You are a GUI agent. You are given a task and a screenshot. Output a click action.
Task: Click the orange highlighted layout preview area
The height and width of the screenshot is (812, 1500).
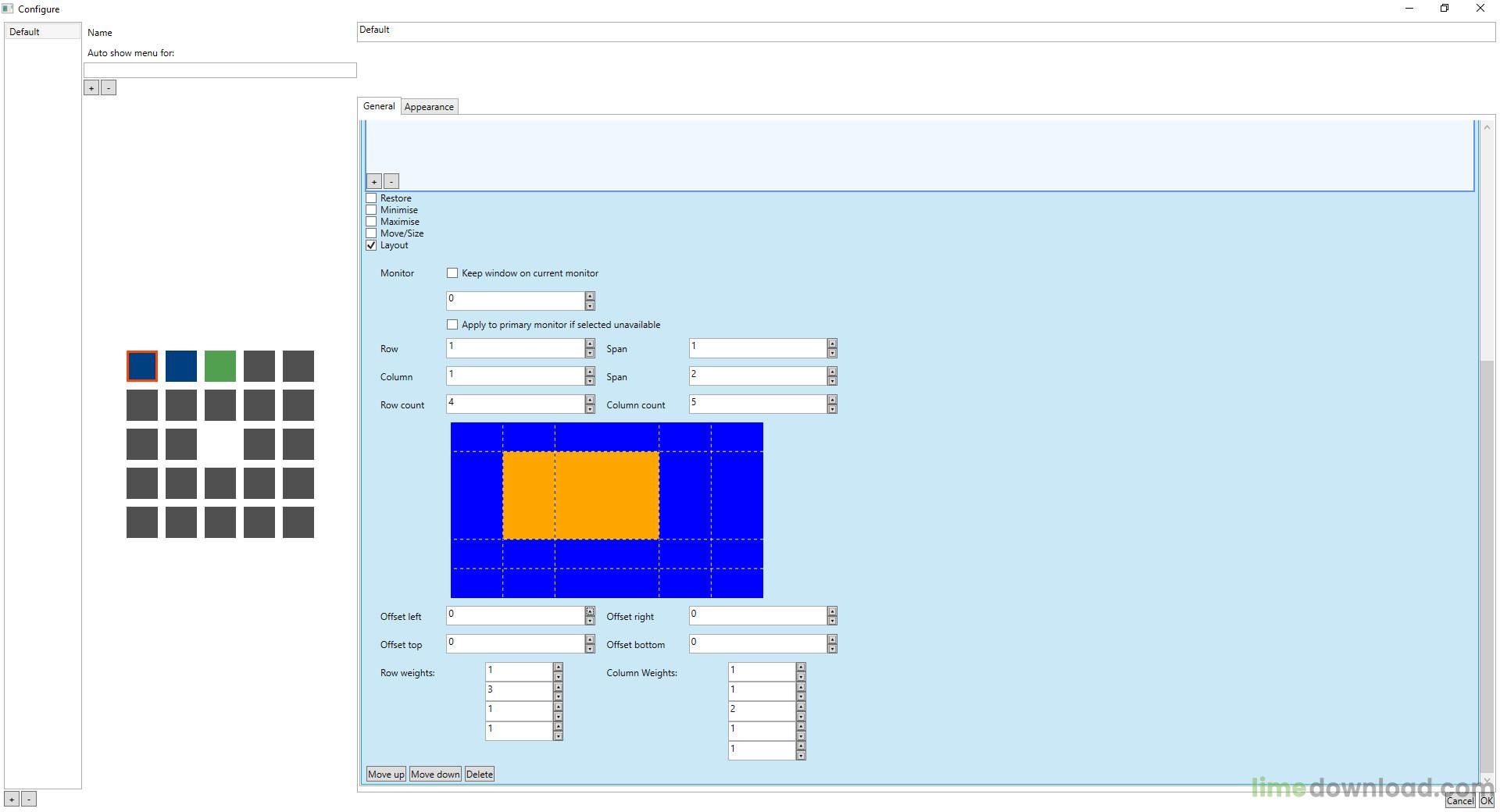(580, 495)
